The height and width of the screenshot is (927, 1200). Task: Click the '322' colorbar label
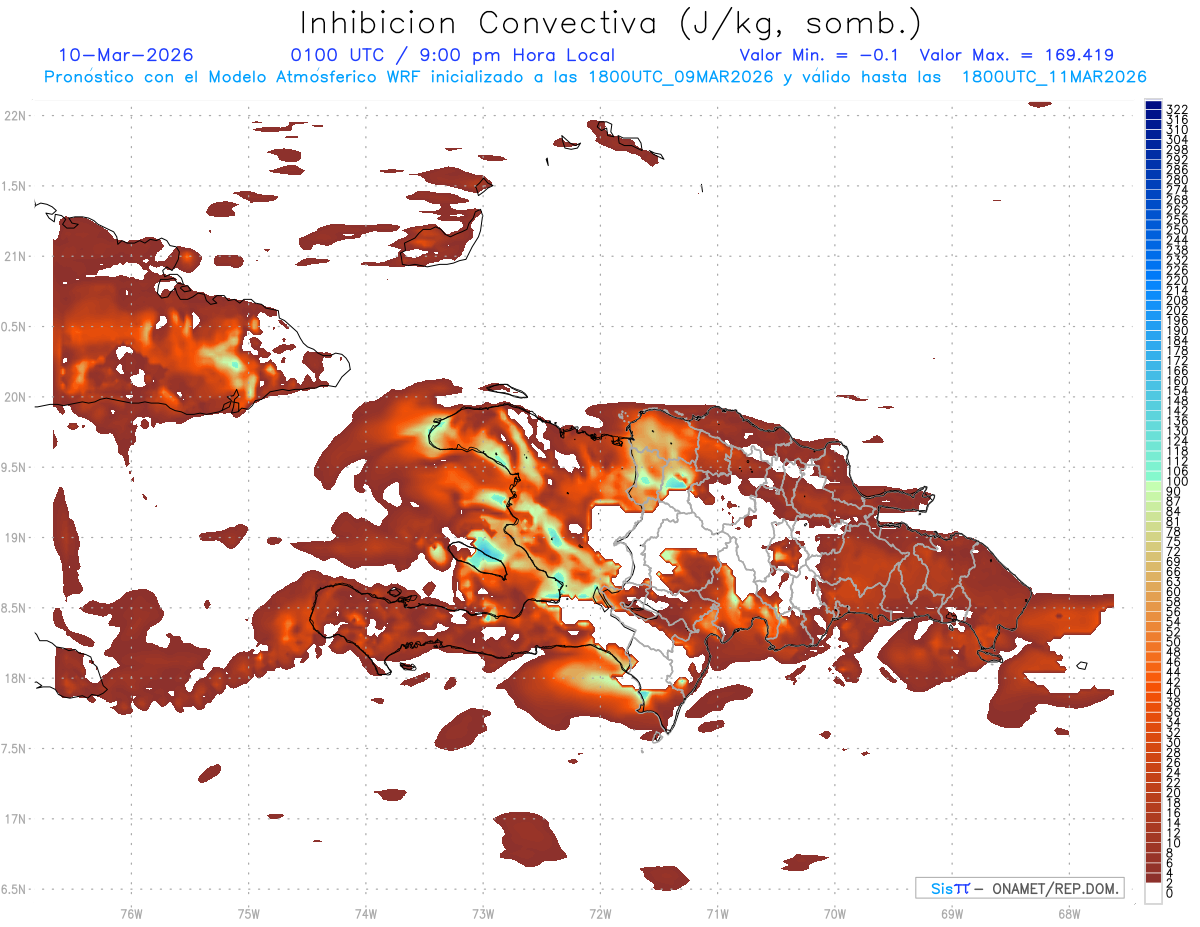point(1177,108)
